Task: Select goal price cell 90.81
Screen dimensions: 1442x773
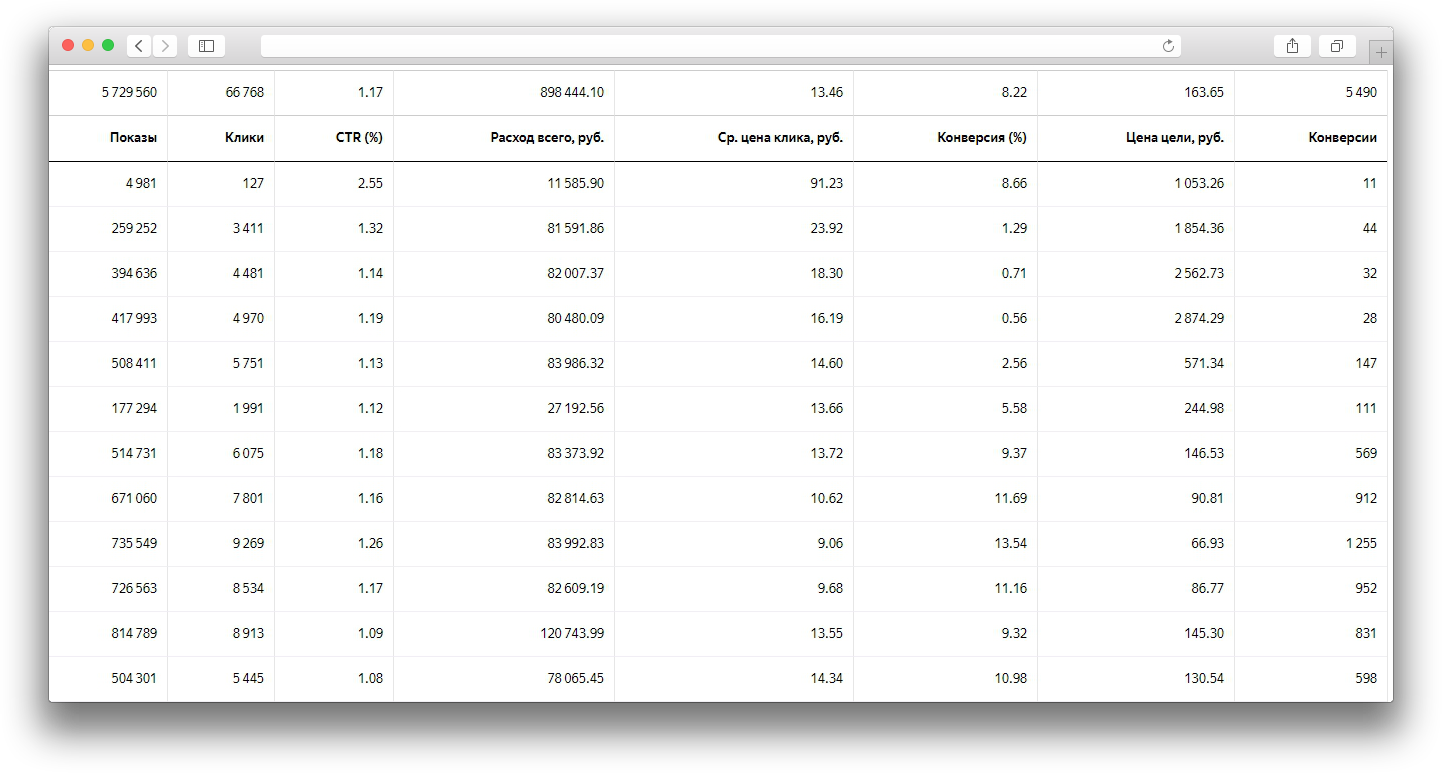Action: click(x=1207, y=498)
